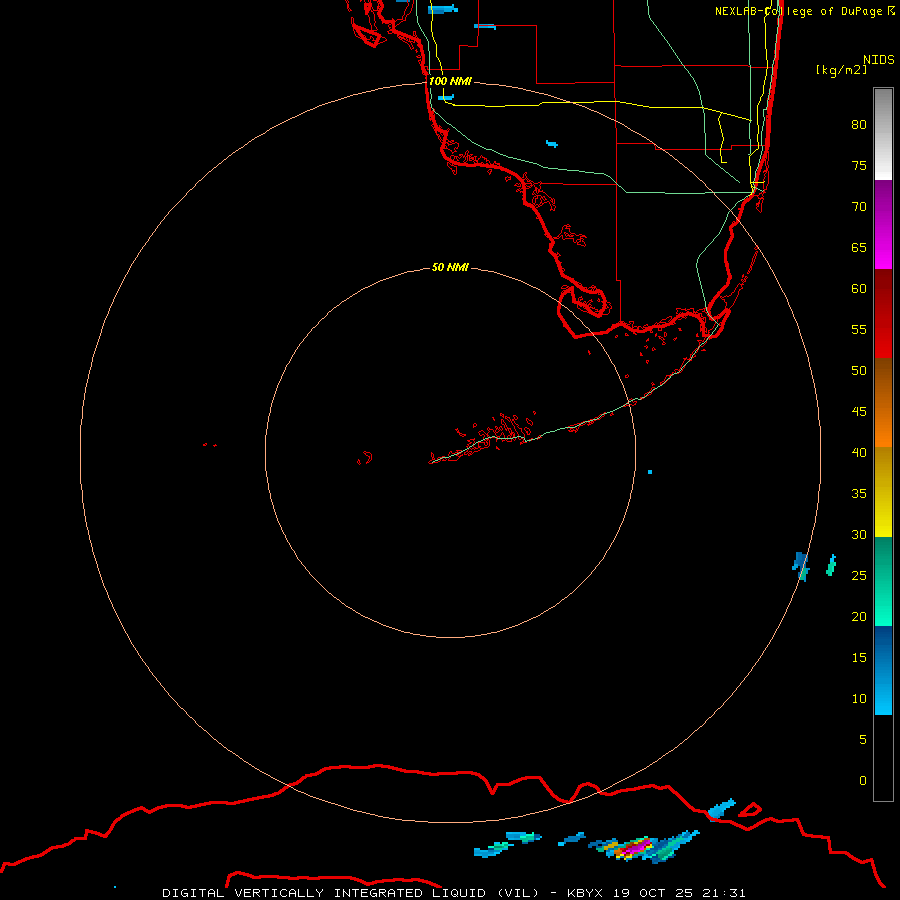
Task: Select the black band at the scale bottom
Action: tap(883, 758)
